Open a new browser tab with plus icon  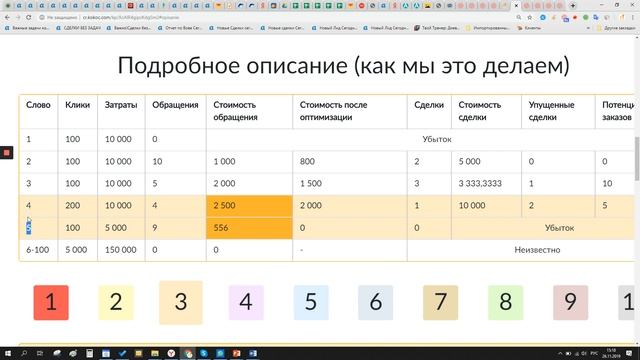(573, 6)
